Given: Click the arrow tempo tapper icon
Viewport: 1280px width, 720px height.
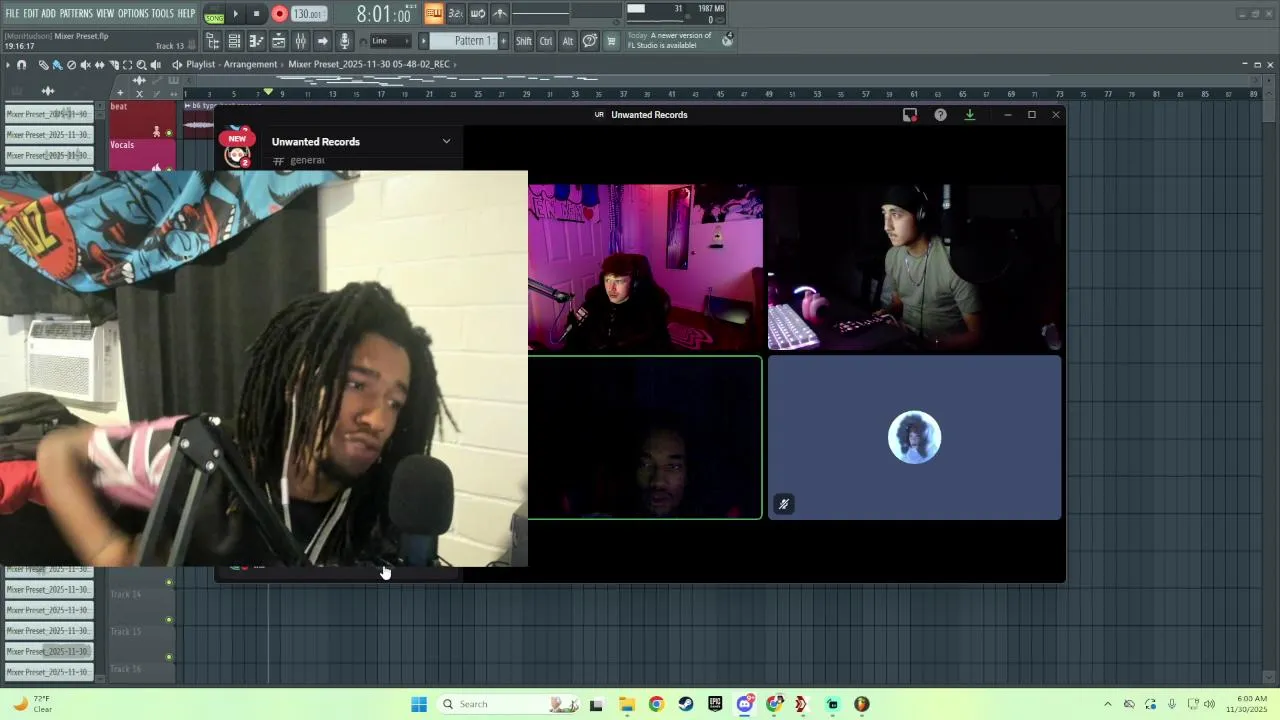Looking at the screenshot, I should pyautogui.click(x=322, y=41).
